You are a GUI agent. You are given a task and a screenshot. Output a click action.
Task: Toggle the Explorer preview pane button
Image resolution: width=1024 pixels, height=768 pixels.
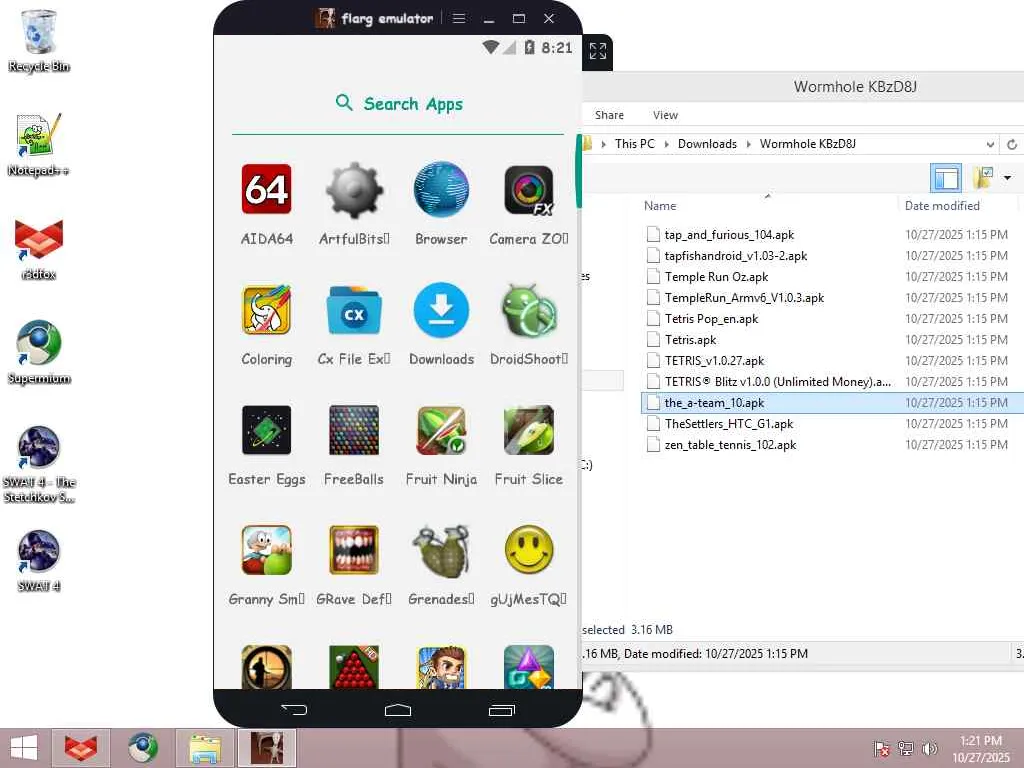coord(946,178)
